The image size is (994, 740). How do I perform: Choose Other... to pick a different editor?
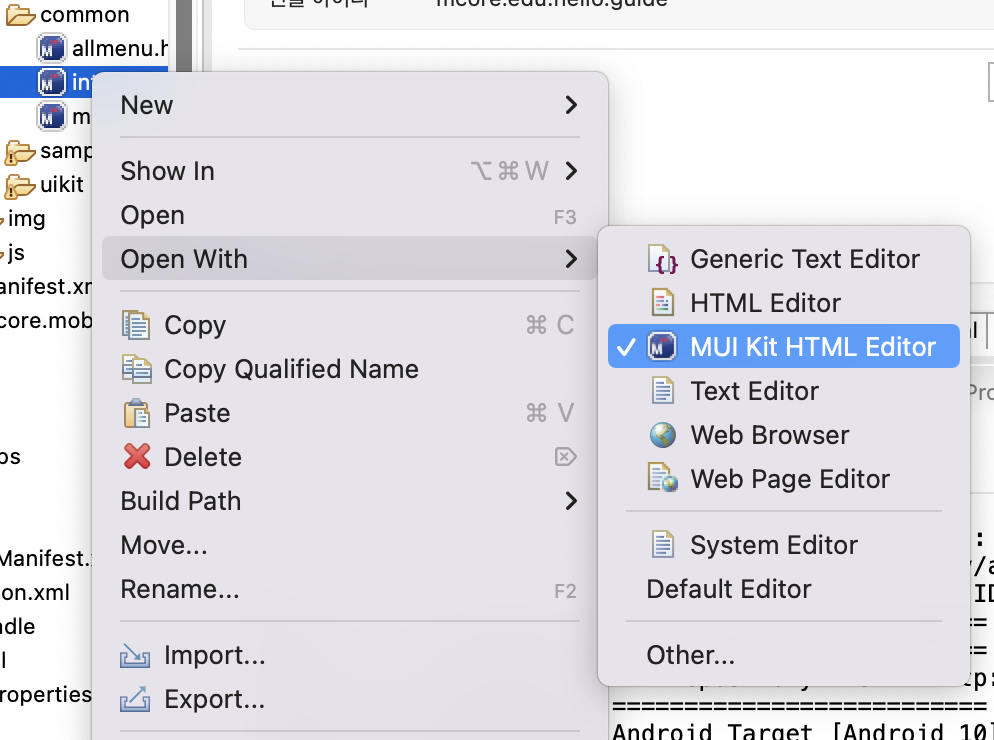[x=691, y=654]
